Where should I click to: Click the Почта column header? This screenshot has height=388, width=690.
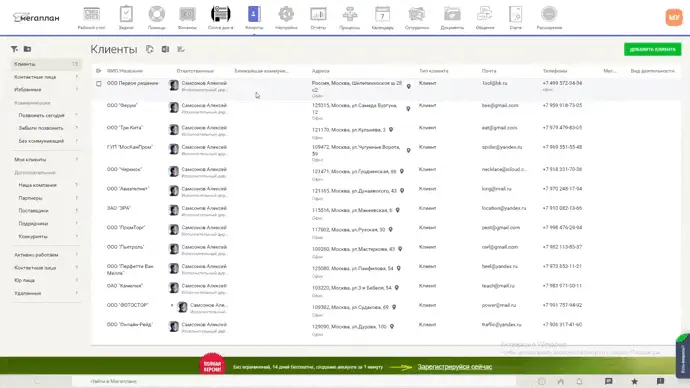[489, 71]
